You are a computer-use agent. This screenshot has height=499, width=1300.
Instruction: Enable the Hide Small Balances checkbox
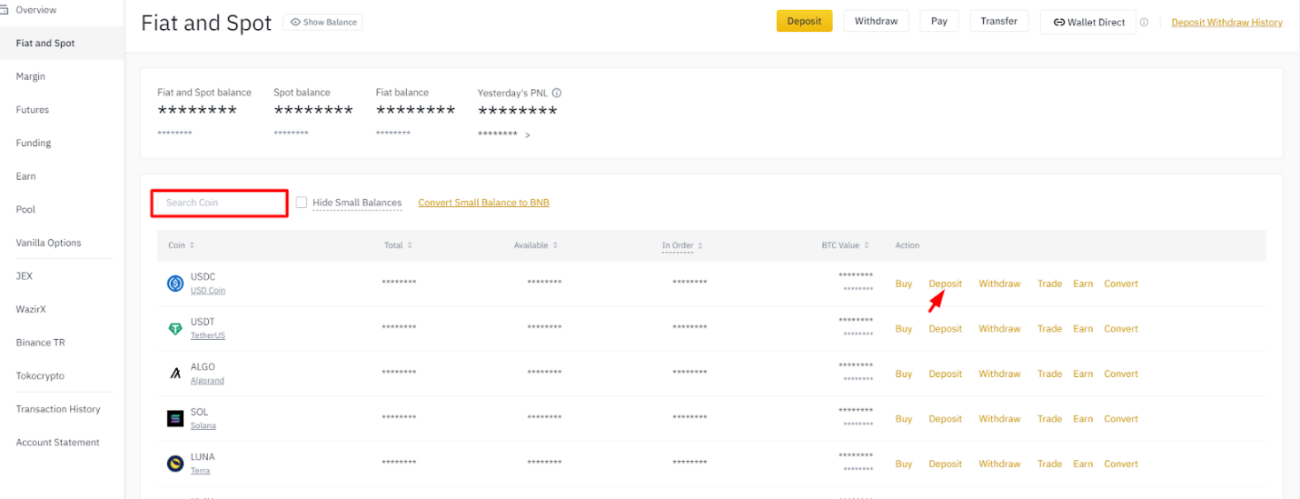[301, 202]
